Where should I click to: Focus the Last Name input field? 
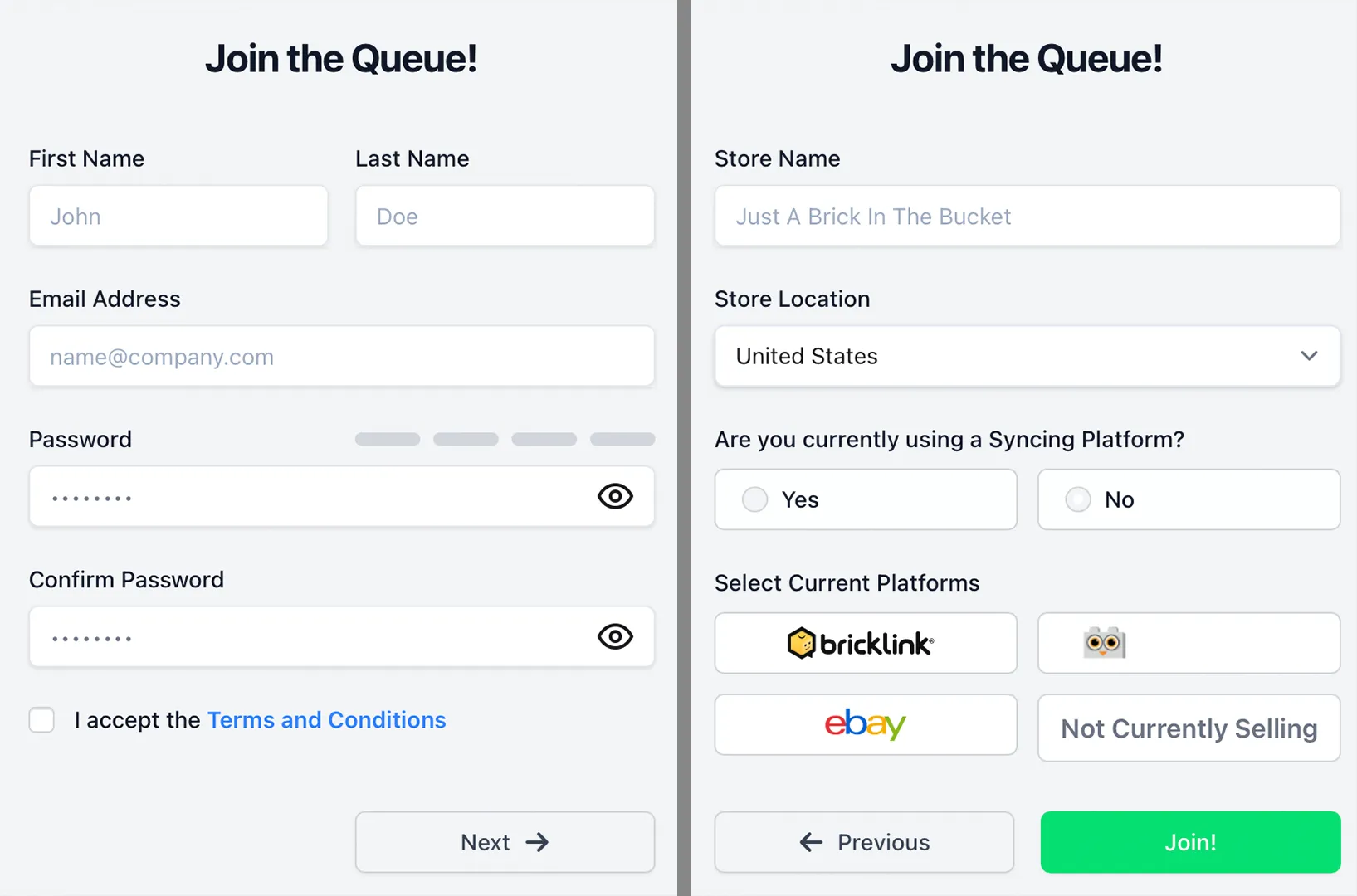tap(505, 216)
